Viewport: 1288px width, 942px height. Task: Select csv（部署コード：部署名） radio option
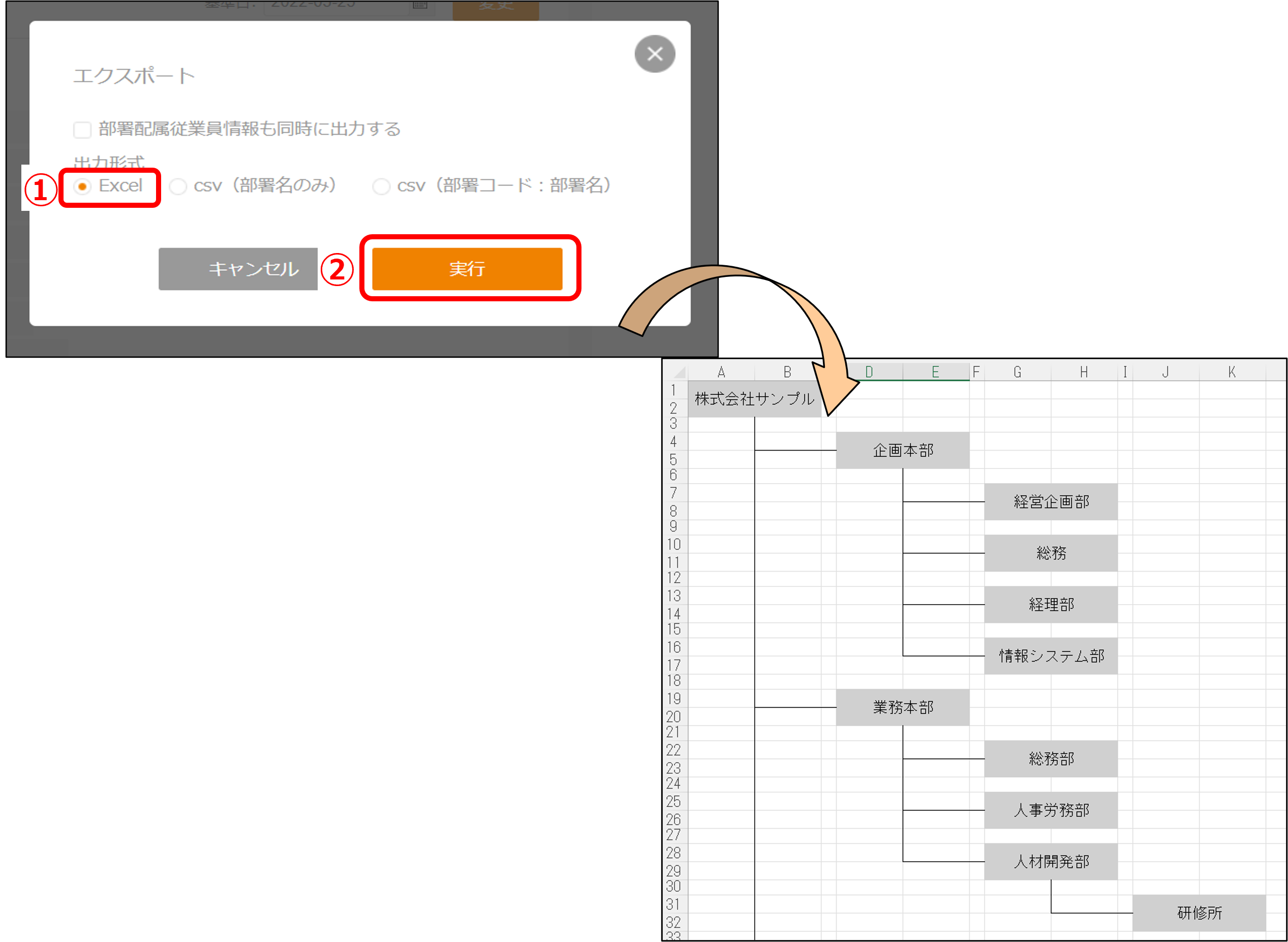click(381, 186)
